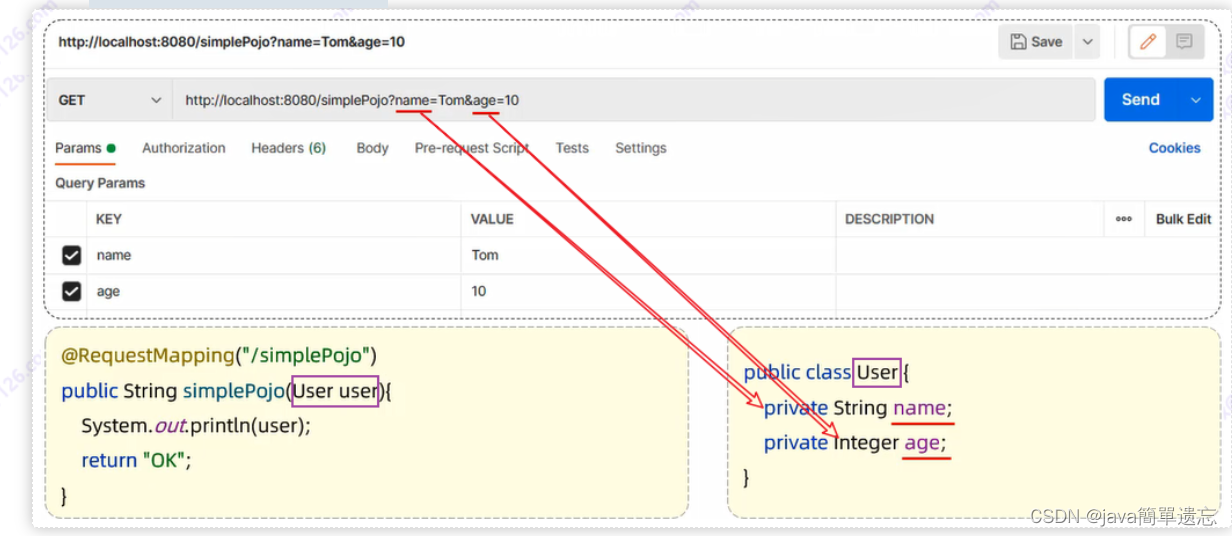Click the Bulk Edit link

tap(1183, 219)
